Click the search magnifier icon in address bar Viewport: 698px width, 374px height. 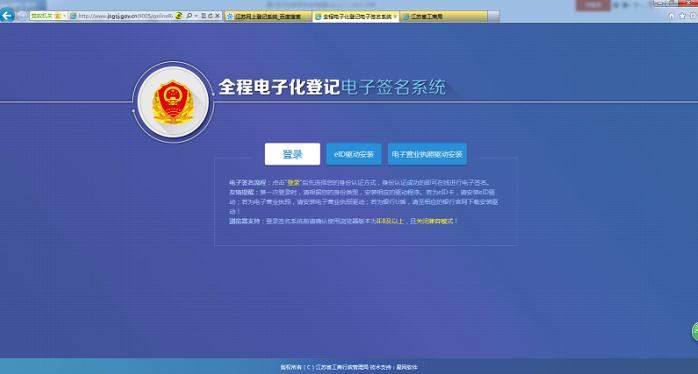click(x=189, y=16)
